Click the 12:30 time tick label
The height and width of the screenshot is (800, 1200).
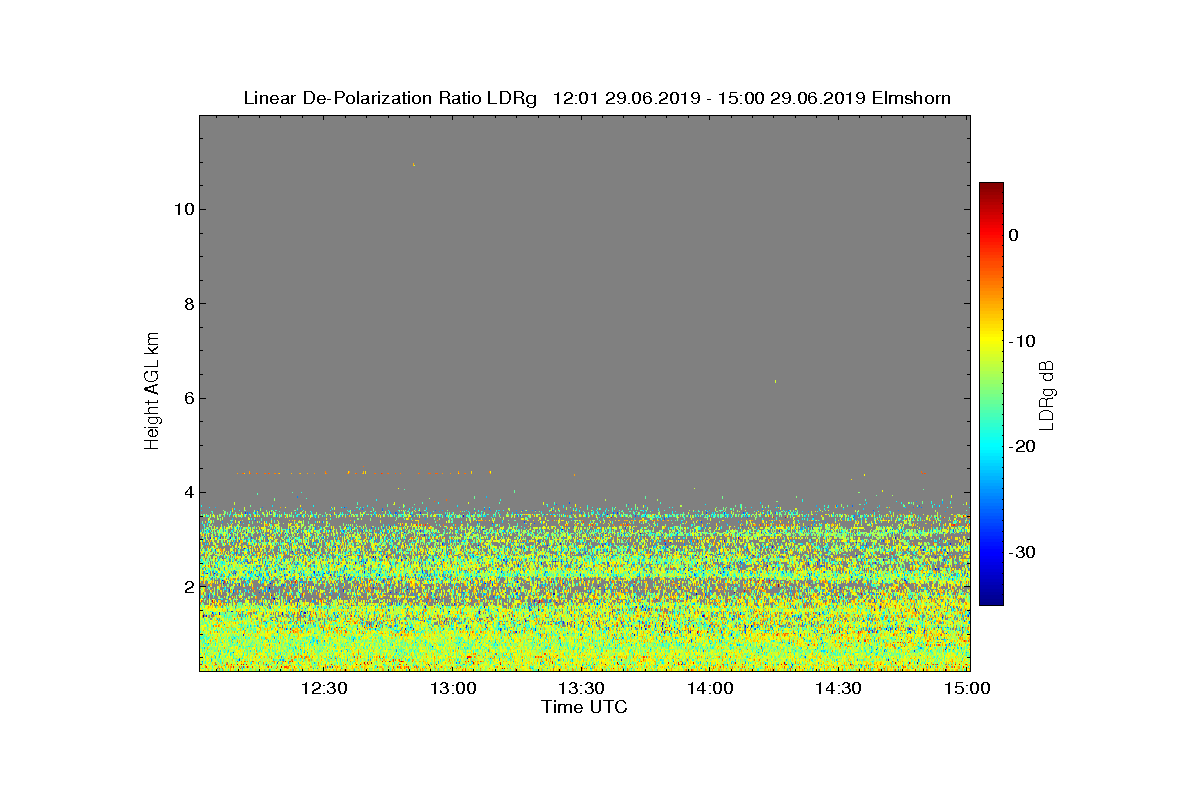coord(324,688)
